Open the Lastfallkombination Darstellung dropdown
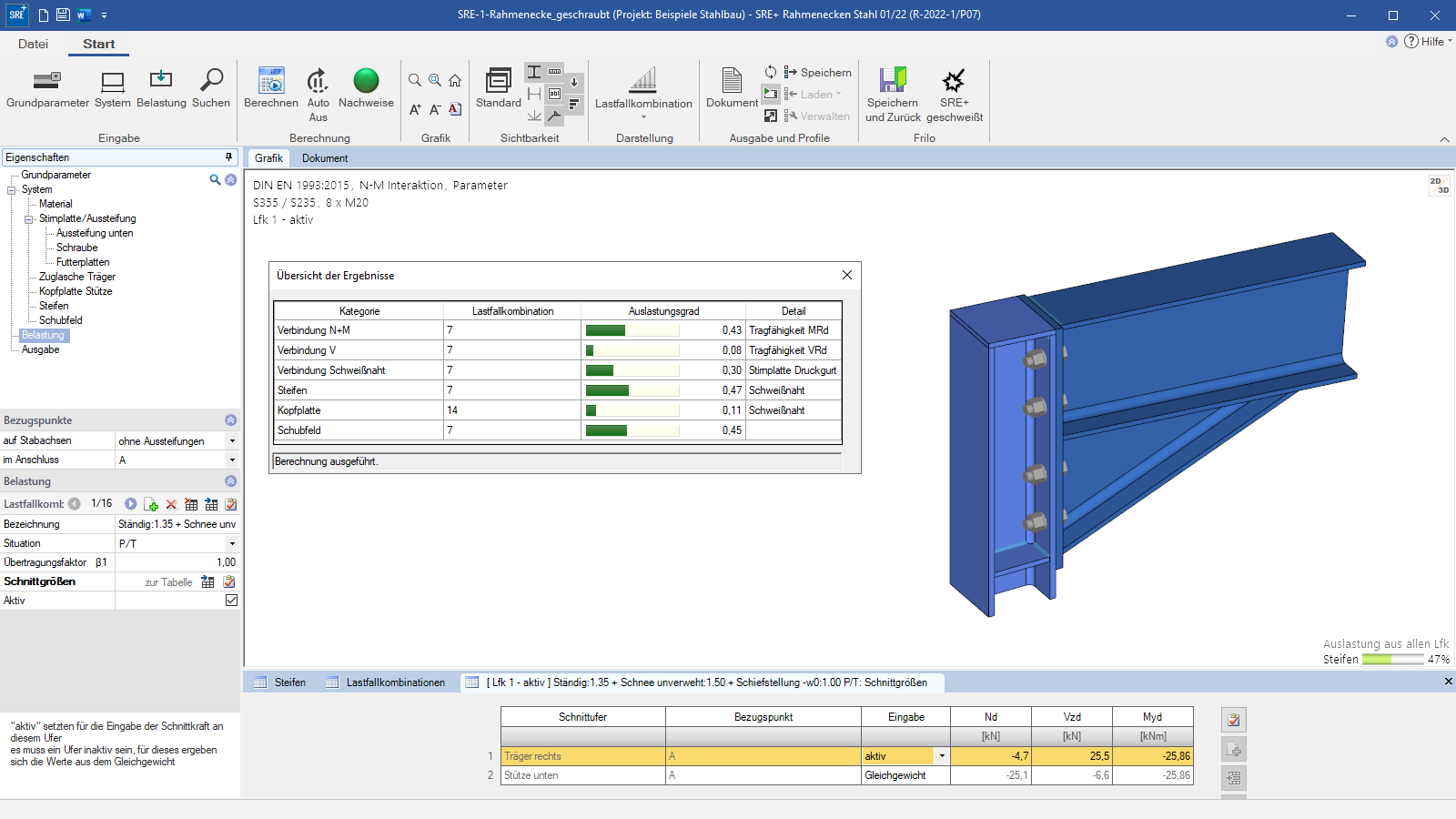Screen dimensions: 1456x819 click(x=643, y=95)
